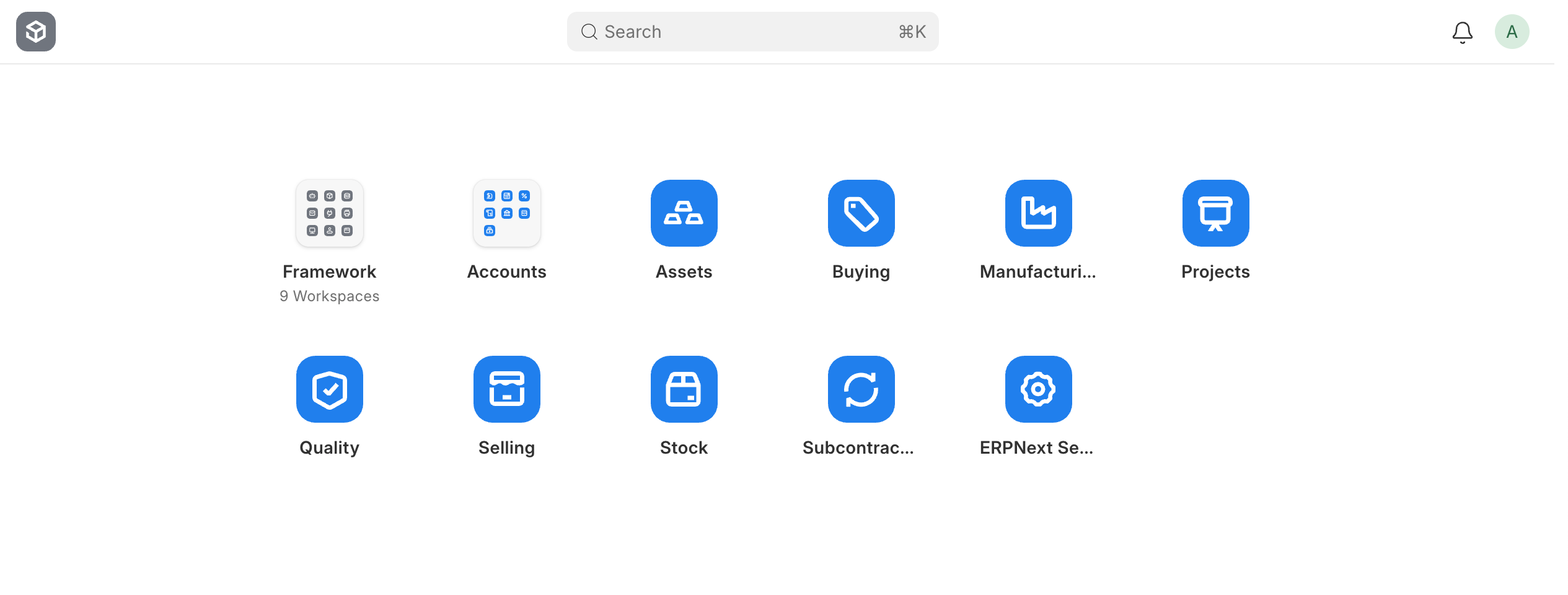Open the Selling storefront icon
The height and width of the screenshot is (595, 1568).
click(506, 389)
